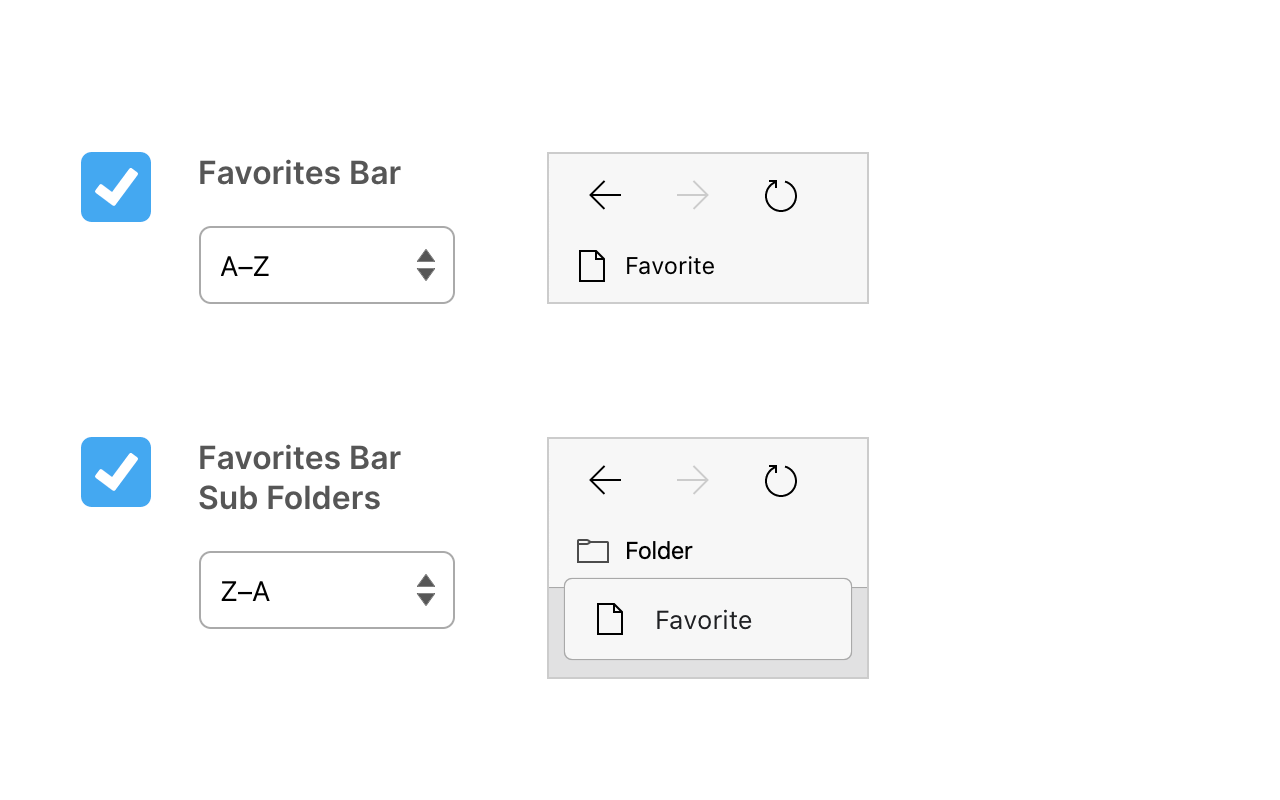Click the Favorites Bar Sub Folders label

tap(299, 478)
